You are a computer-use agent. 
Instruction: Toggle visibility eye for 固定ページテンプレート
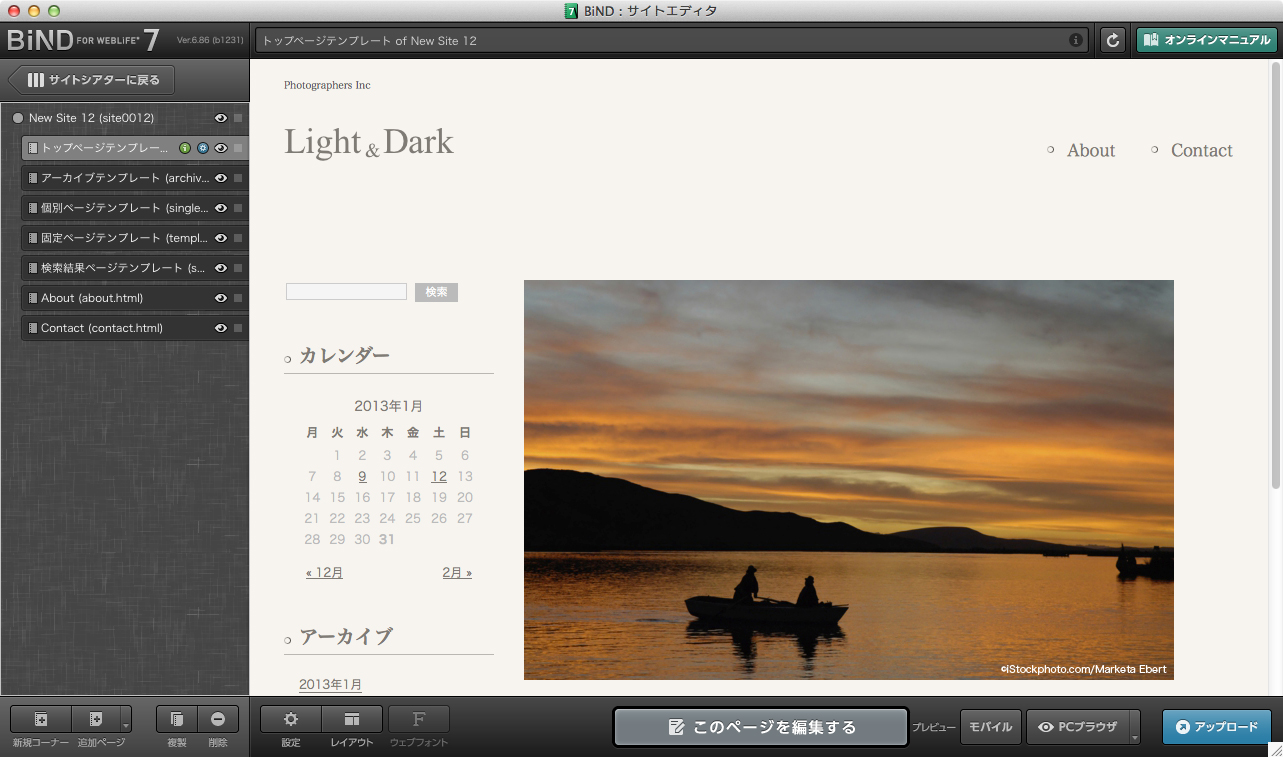coord(221,238)
